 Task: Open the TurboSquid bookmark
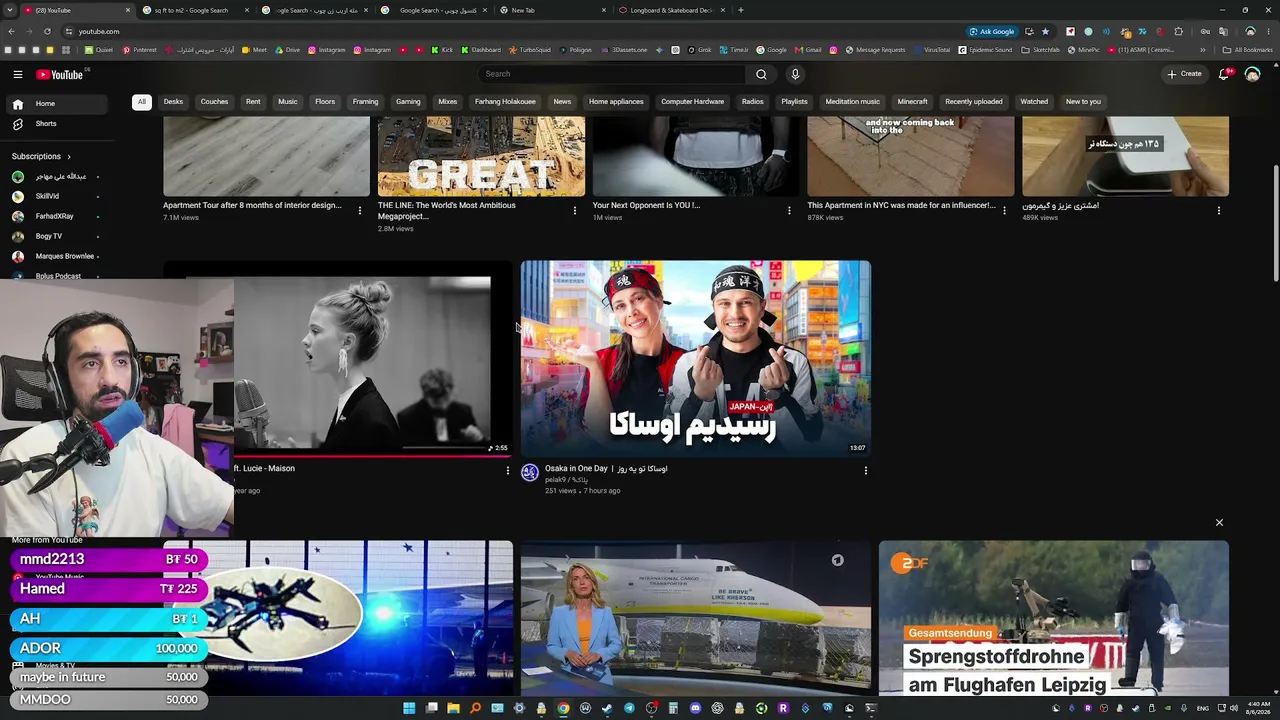click(529, 50)
